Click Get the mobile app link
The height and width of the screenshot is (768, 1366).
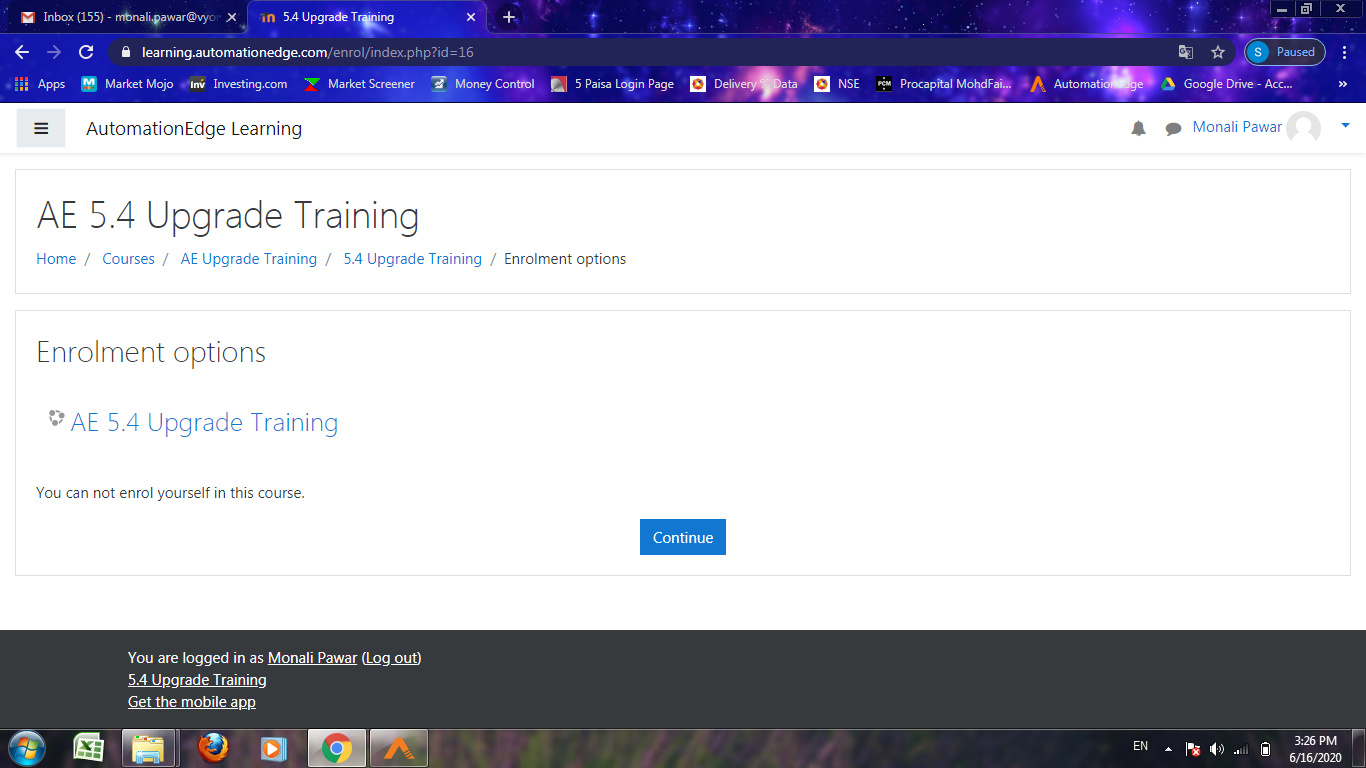point(192,702)
